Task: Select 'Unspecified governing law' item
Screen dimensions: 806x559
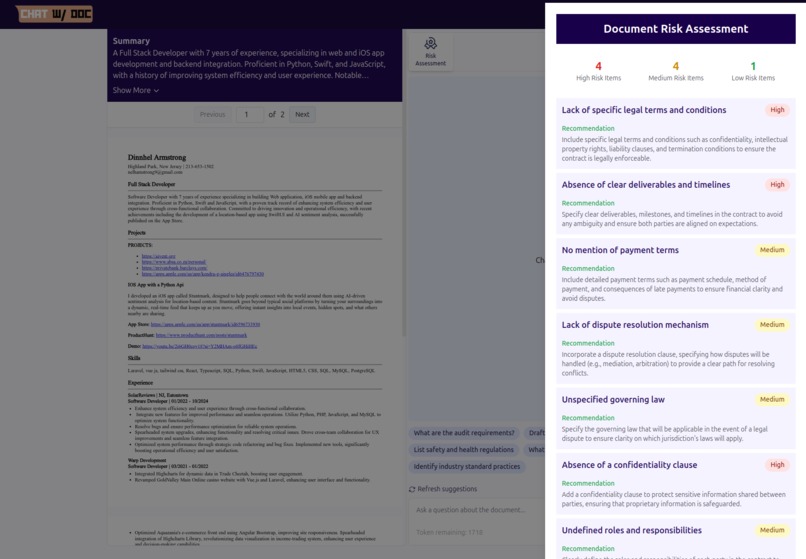Action: (613, 400)
